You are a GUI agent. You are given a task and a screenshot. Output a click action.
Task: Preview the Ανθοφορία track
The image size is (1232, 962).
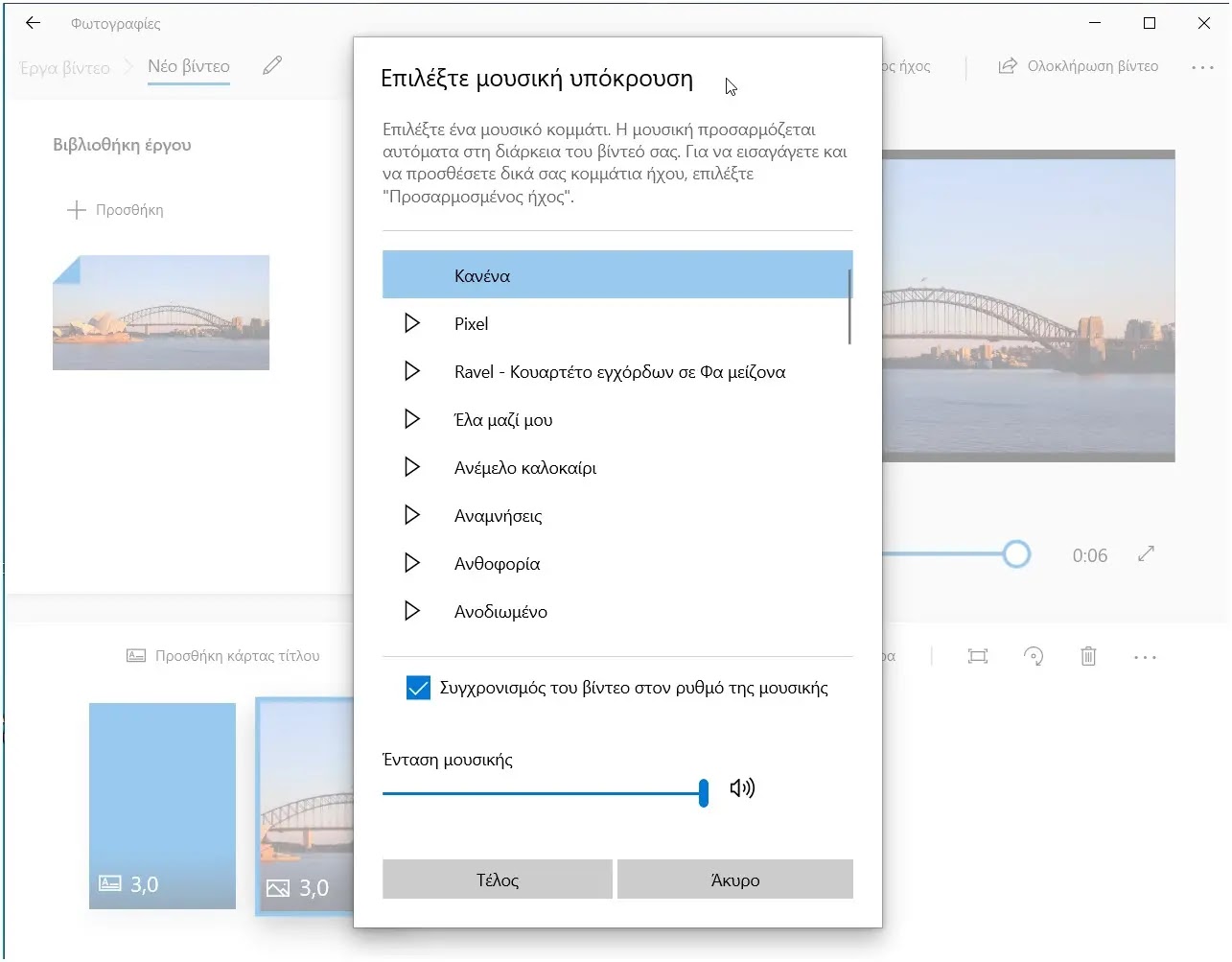[x=412, y=563]
